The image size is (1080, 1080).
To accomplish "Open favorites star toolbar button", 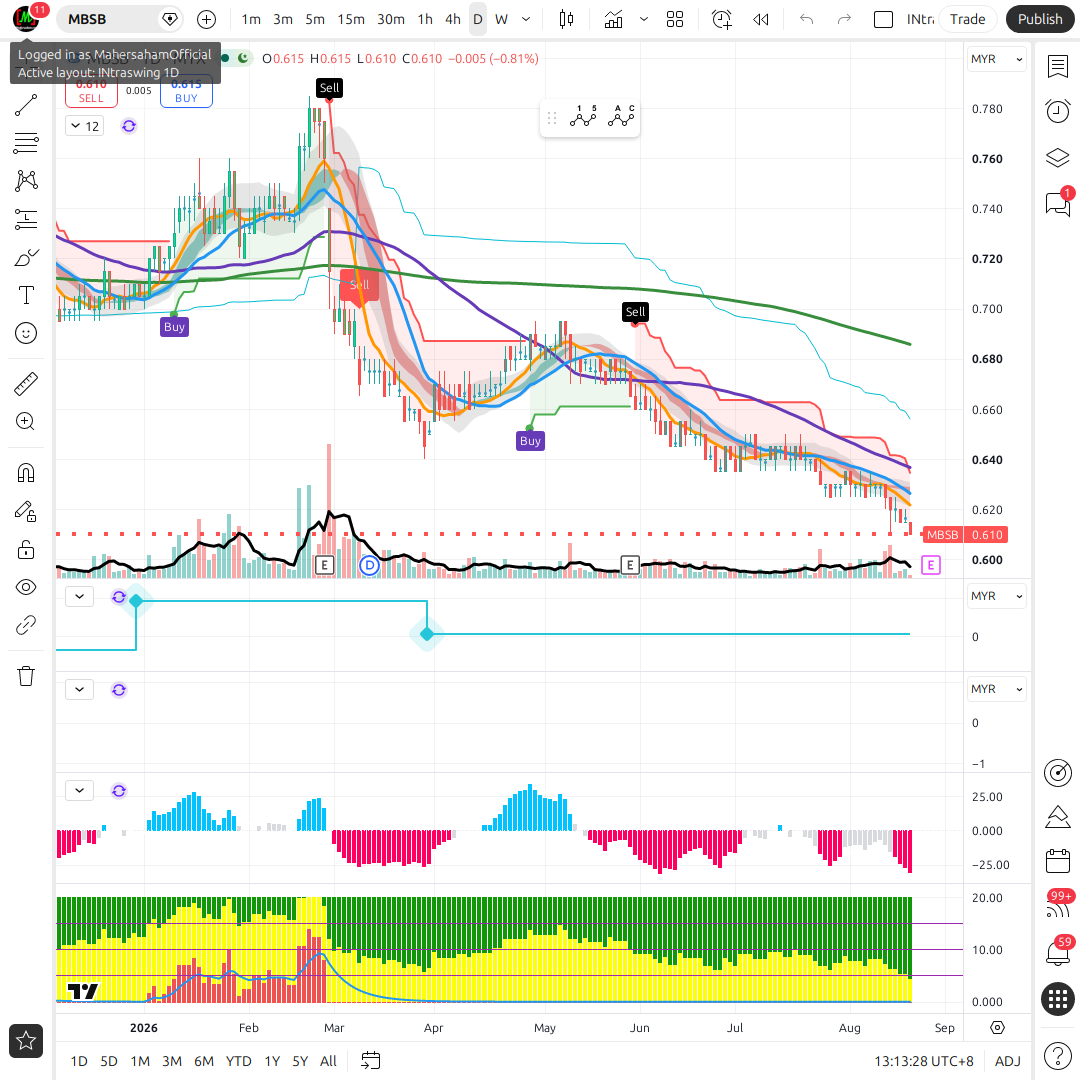I will (x=25, y=1041).
